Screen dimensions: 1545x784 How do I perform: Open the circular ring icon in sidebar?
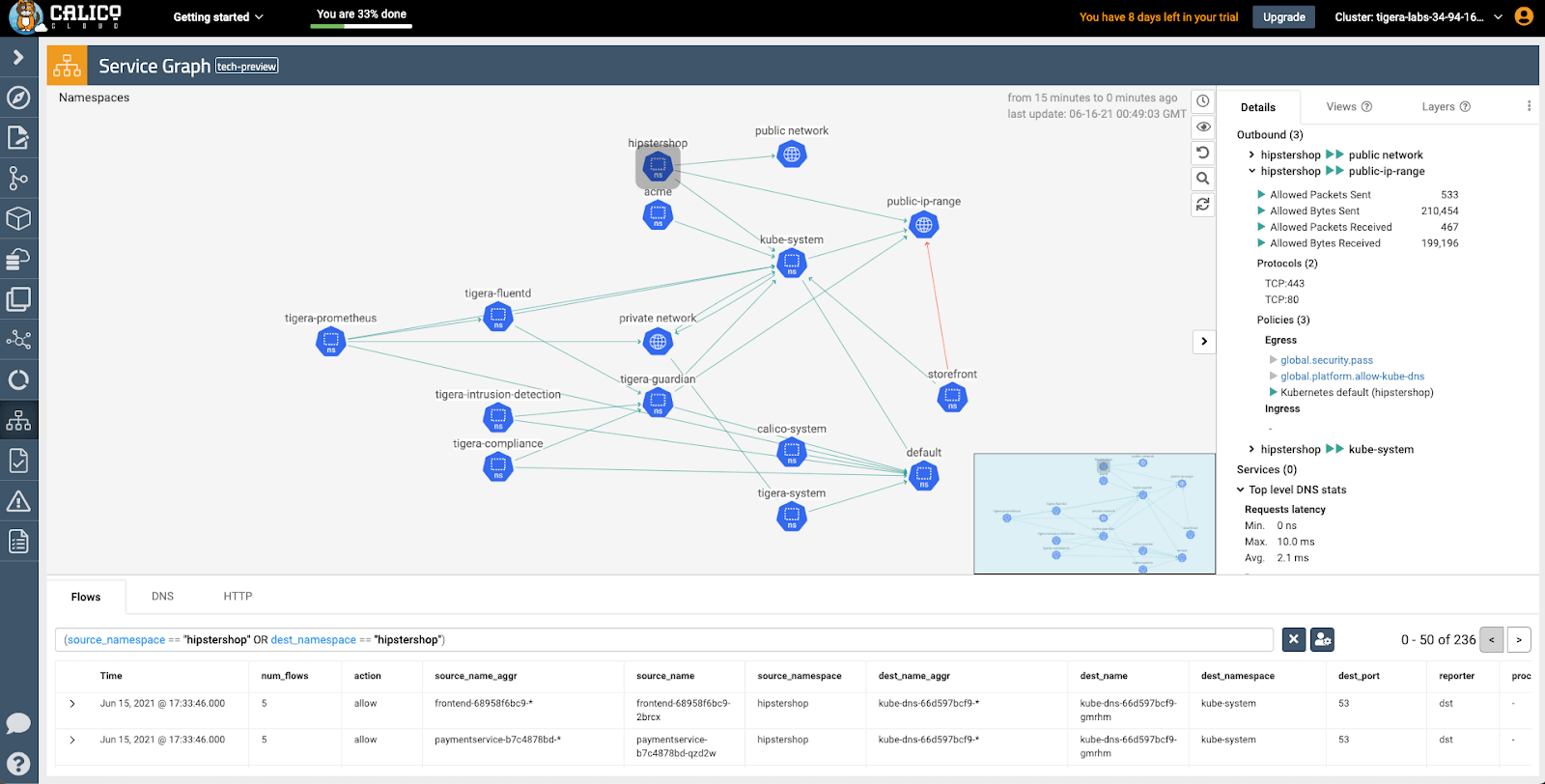click(18, 380)
